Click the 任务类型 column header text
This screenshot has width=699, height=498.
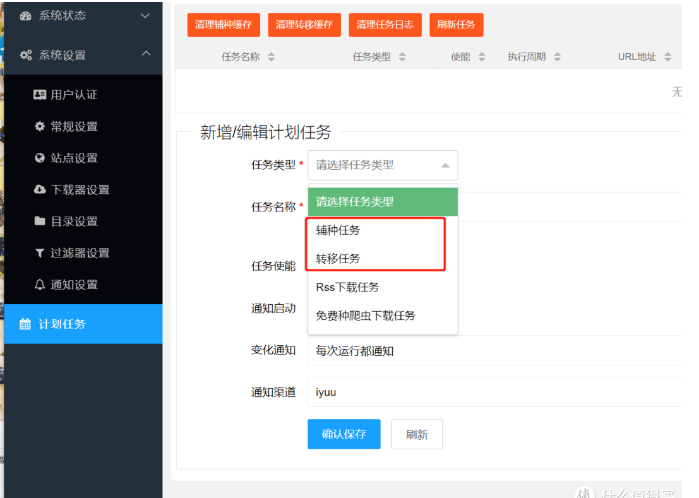tap(372, 57)
